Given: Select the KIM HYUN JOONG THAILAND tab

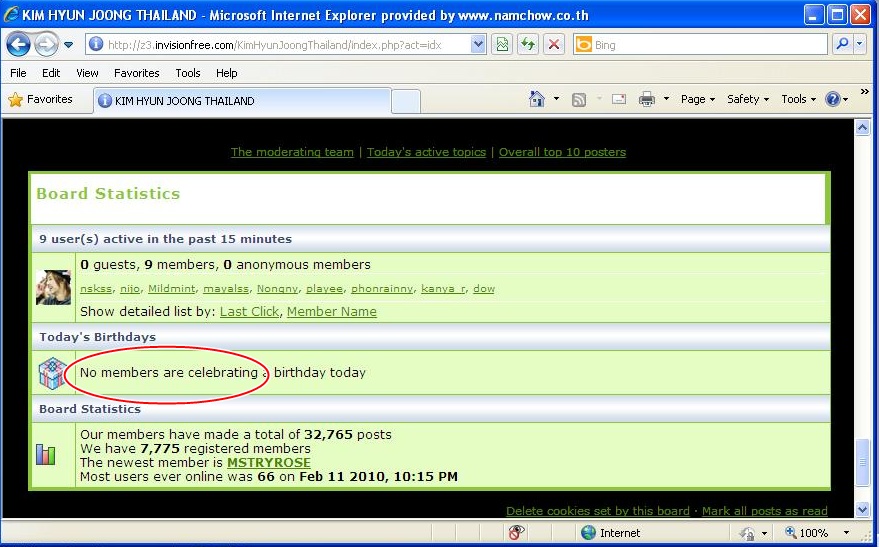Looking at the screenshot, I should coord(242,101).
